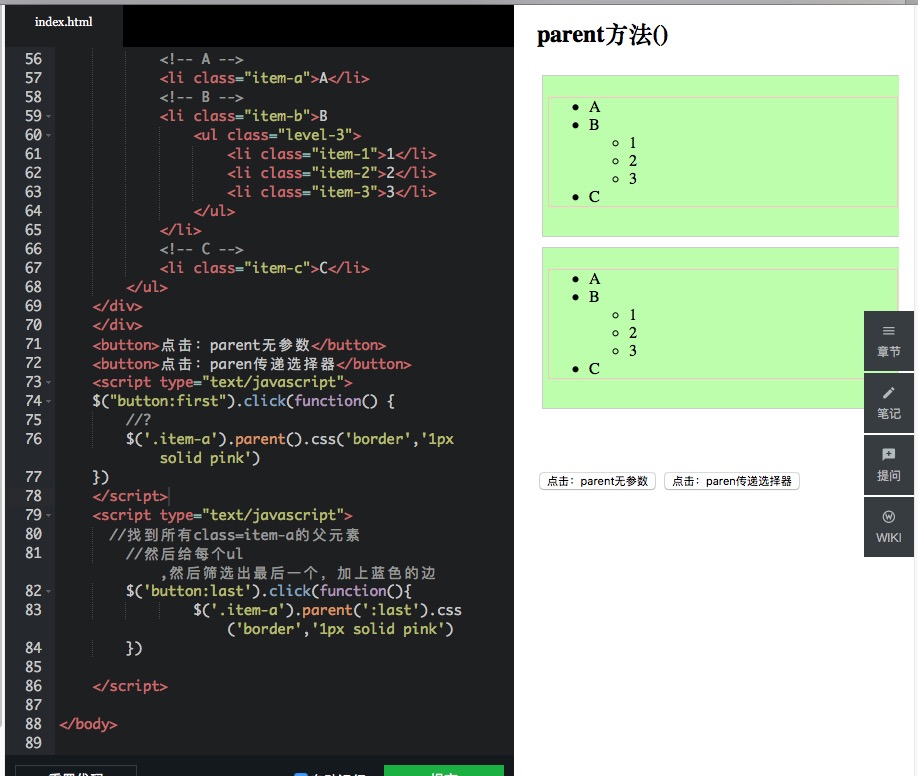
Task: Click the item-1 li code line
Action: (332, 155)
